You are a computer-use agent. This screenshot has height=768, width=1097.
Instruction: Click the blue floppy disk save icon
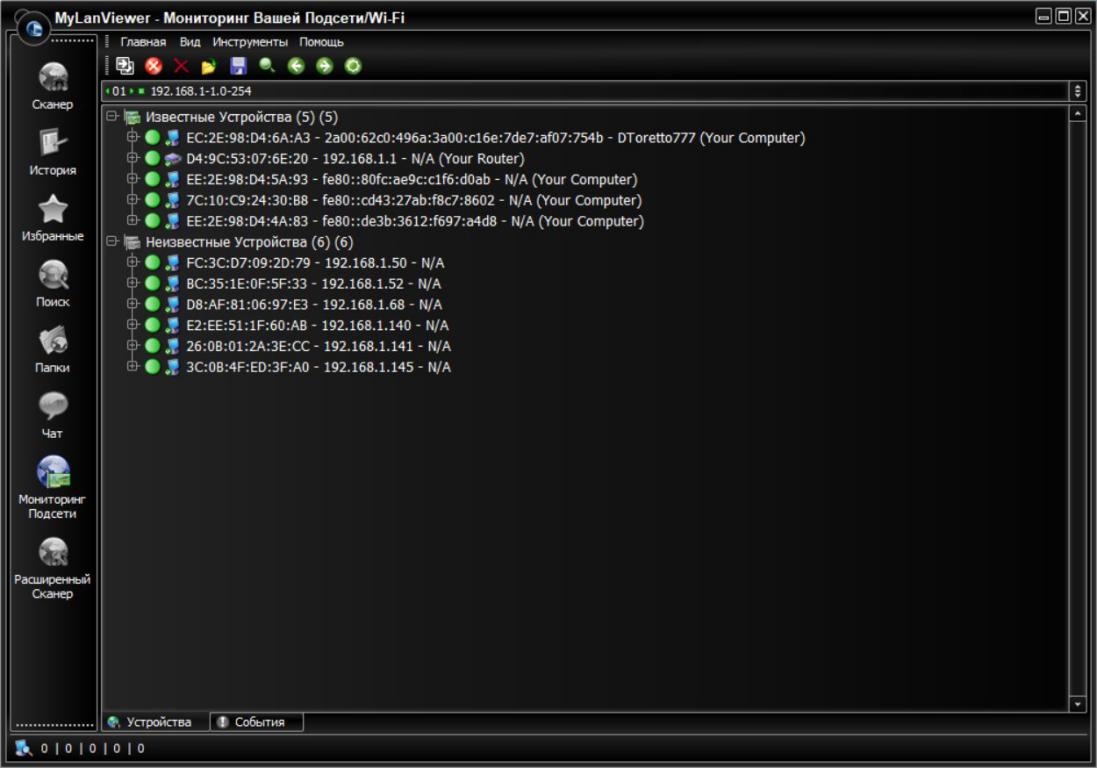[x=238, y=66]
